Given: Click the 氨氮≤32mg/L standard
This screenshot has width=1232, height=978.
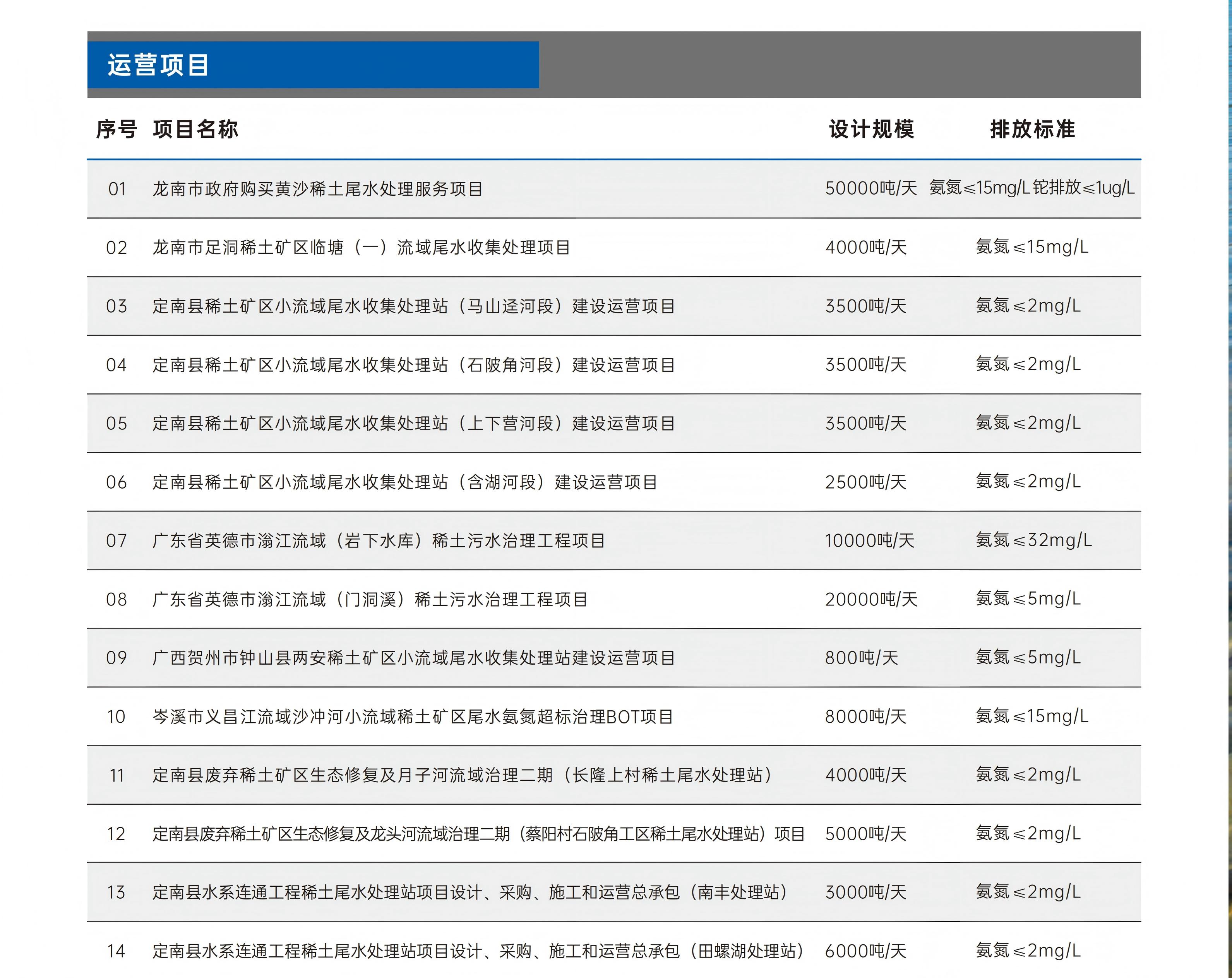Looking at the screenshot, I should 1034,540.
